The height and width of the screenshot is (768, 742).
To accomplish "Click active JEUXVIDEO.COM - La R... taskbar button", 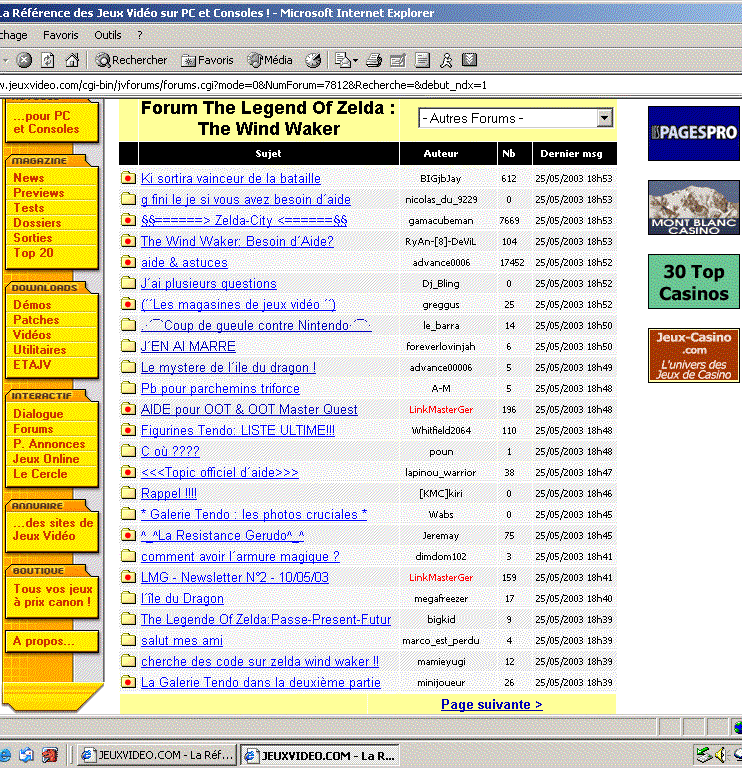I will (321, 755).
